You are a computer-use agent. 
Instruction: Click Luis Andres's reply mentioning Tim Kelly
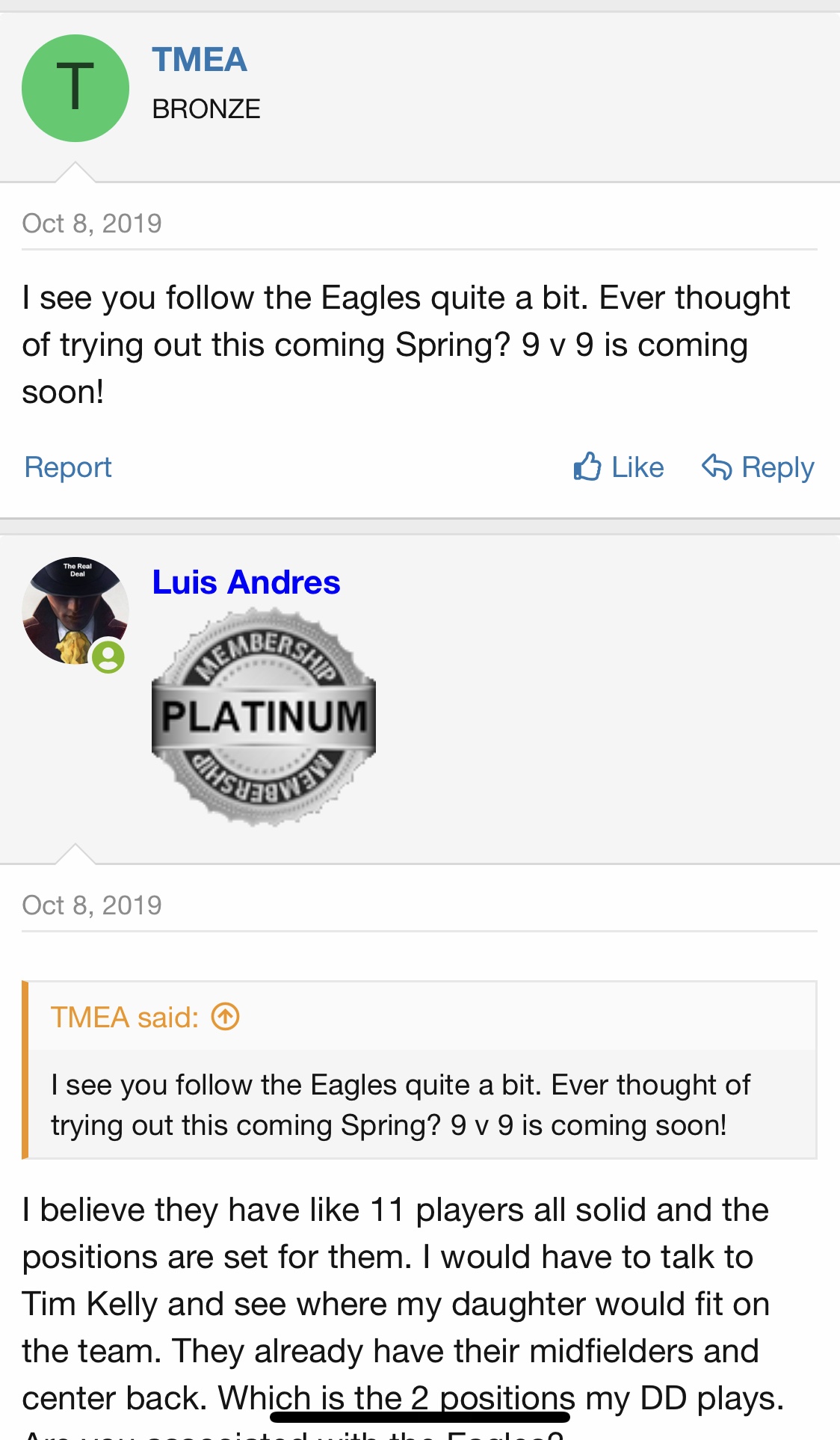[396, 1304]
